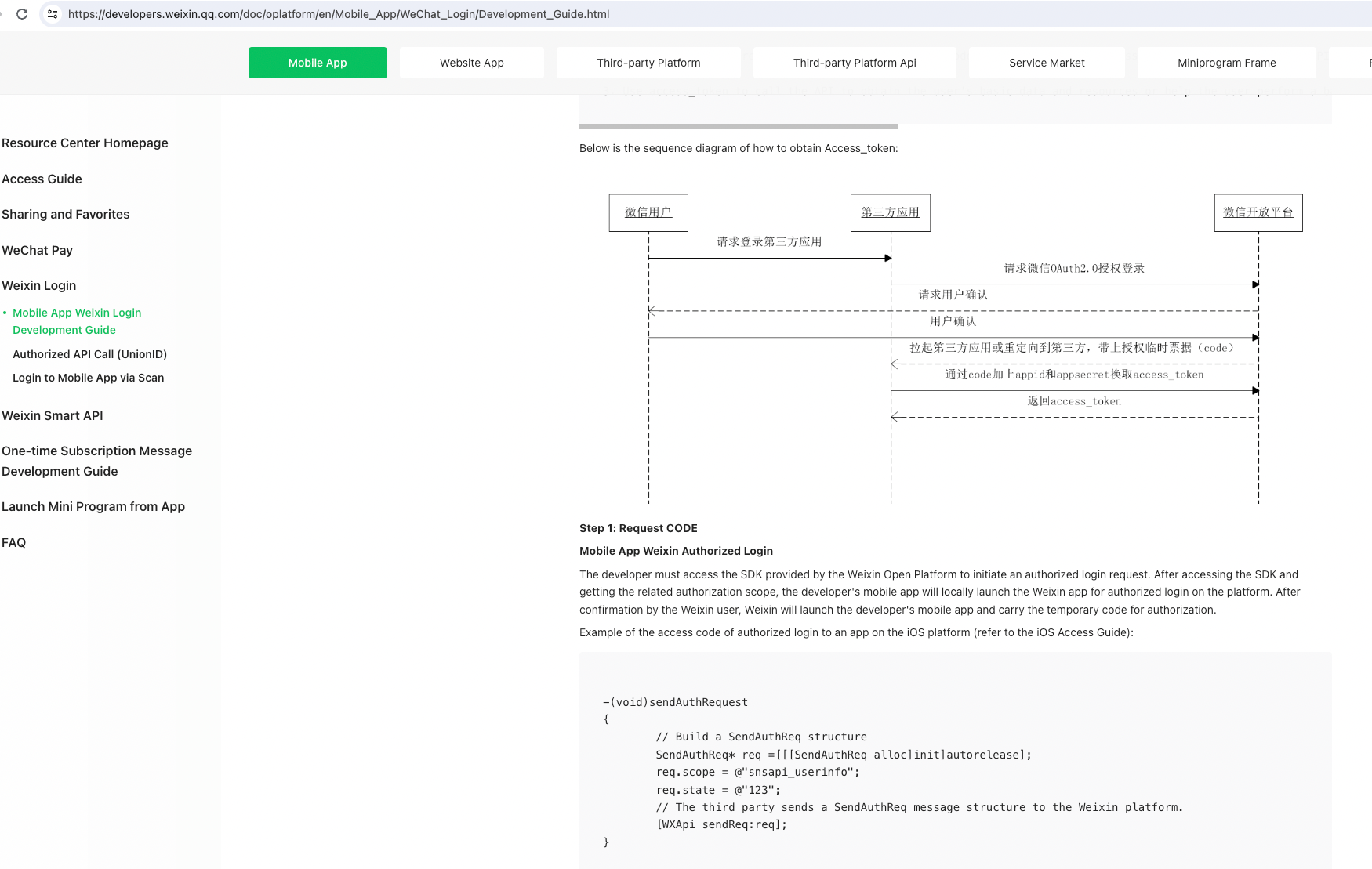Image resolution: width=1372 pixels, height=869 pixels.
Task: Select the Mobile App tab
Action: pyautogui.click(x=318, y=63)
